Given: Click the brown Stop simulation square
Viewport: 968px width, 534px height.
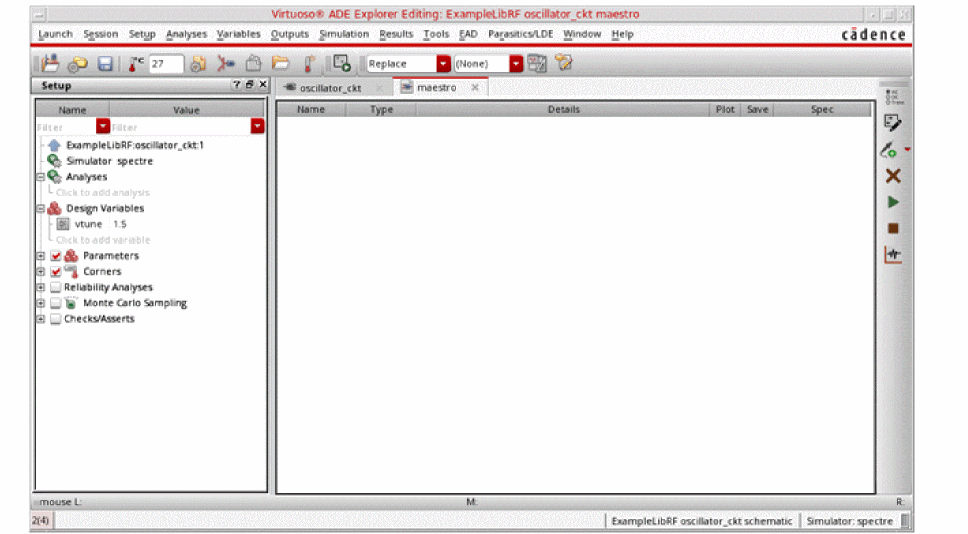Looking at the screenshot, I should pyautogui.click(x=893, y=228).
